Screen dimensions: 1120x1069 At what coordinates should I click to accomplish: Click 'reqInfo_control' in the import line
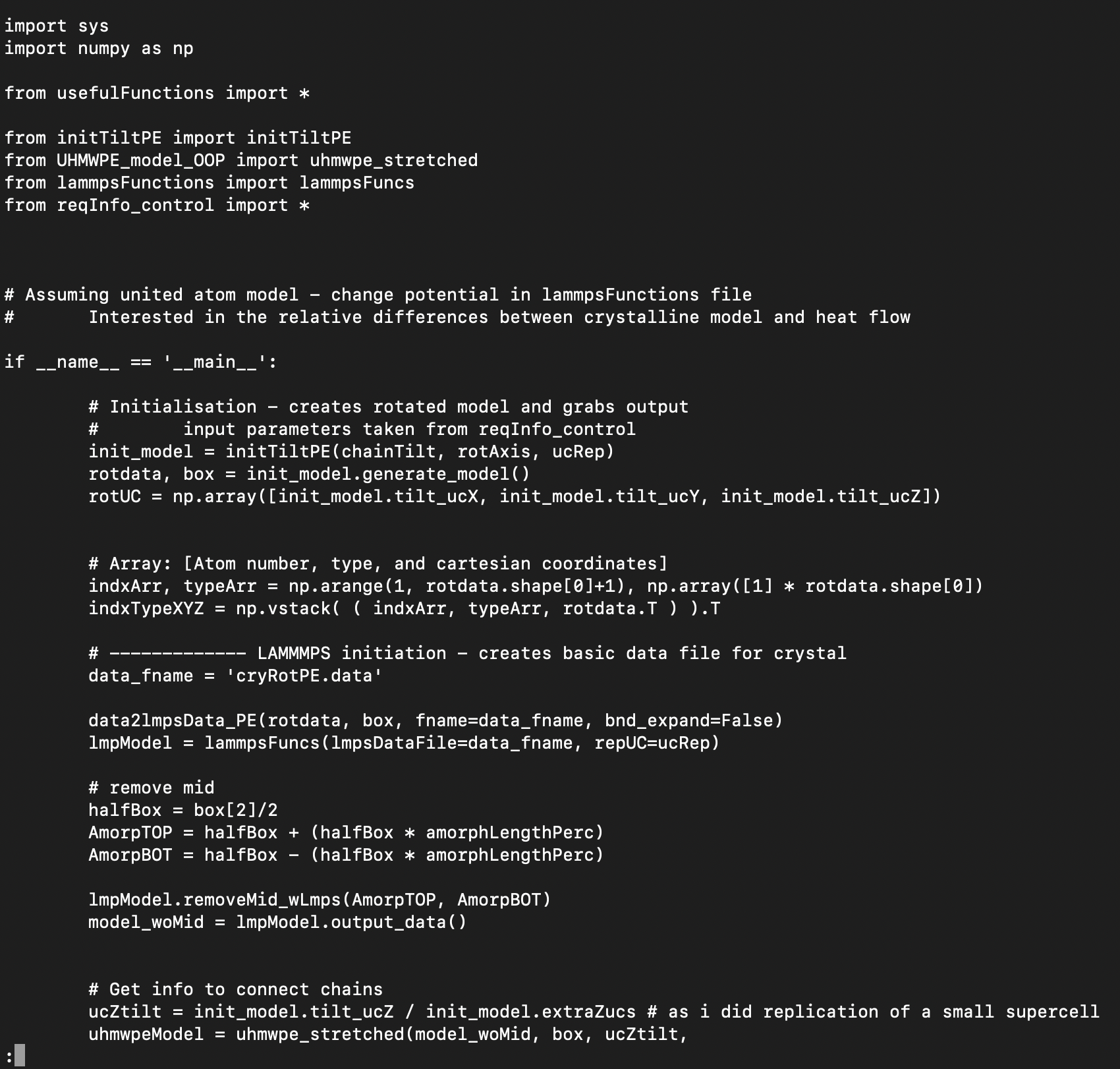tap(135, 206)
